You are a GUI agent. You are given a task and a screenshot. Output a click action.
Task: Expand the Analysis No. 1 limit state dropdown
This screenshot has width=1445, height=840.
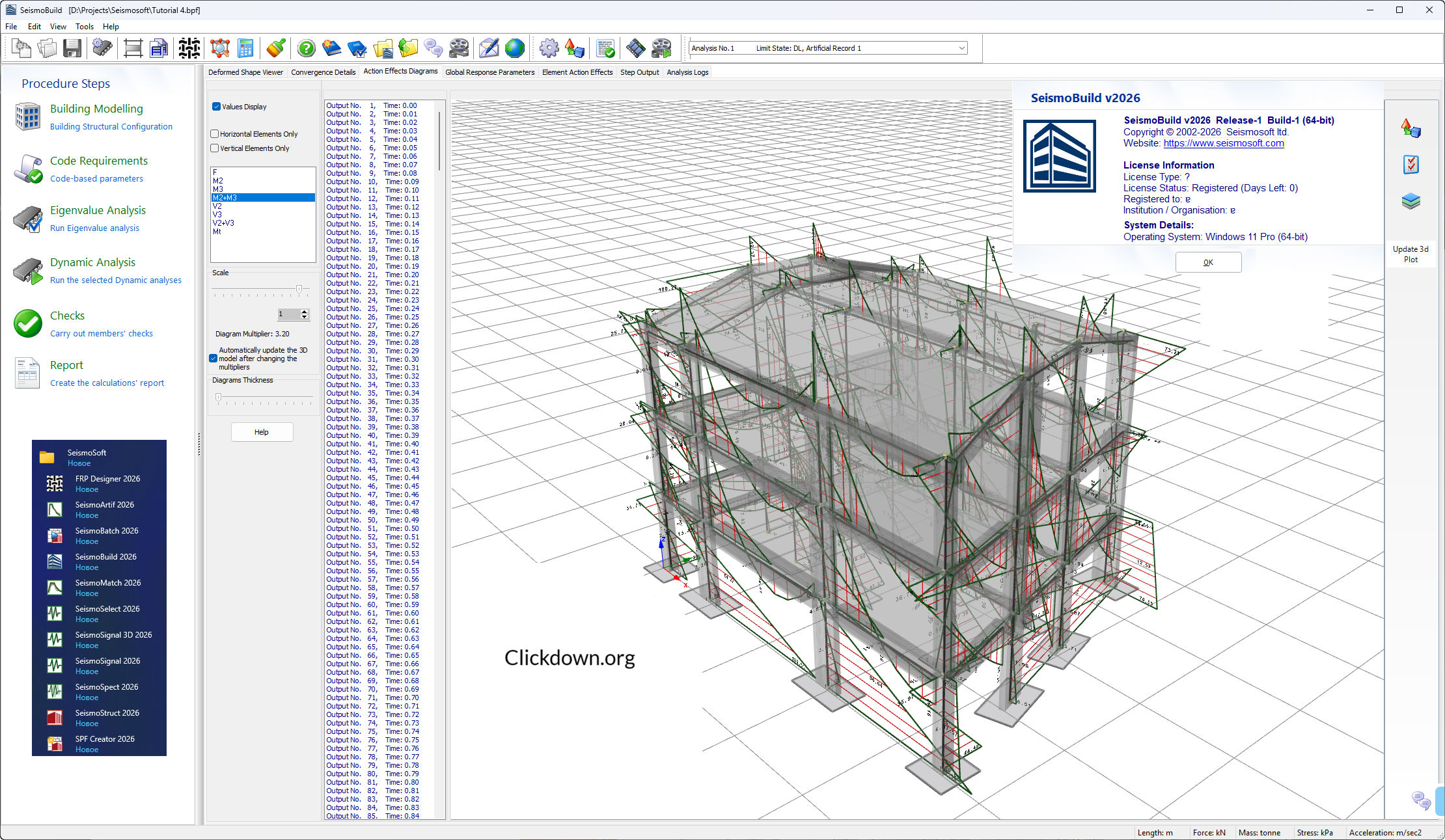click(961, 48)
